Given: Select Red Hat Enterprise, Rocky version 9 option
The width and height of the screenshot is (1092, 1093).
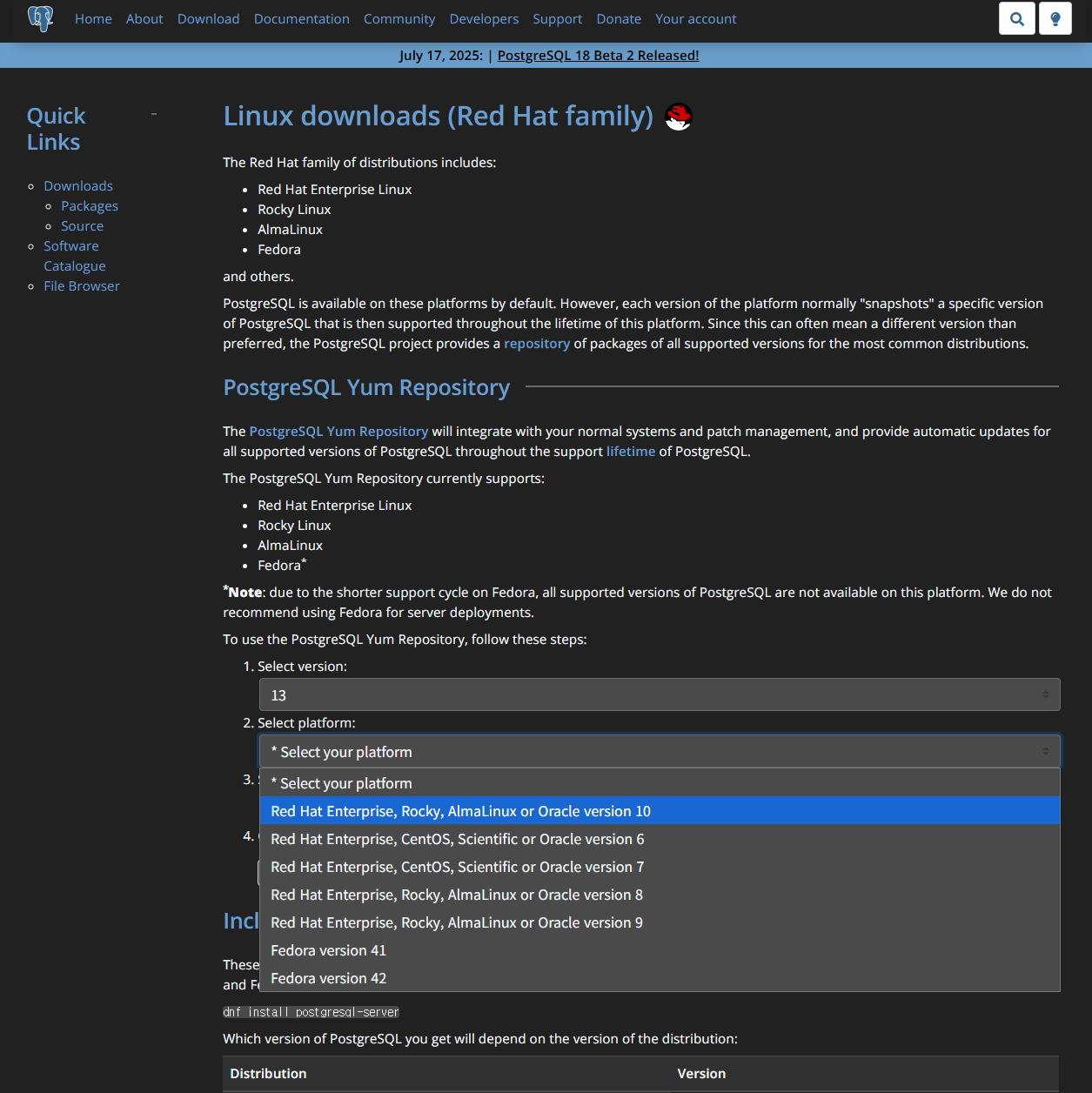Looking at the screenshot, I should coord(660,922).
